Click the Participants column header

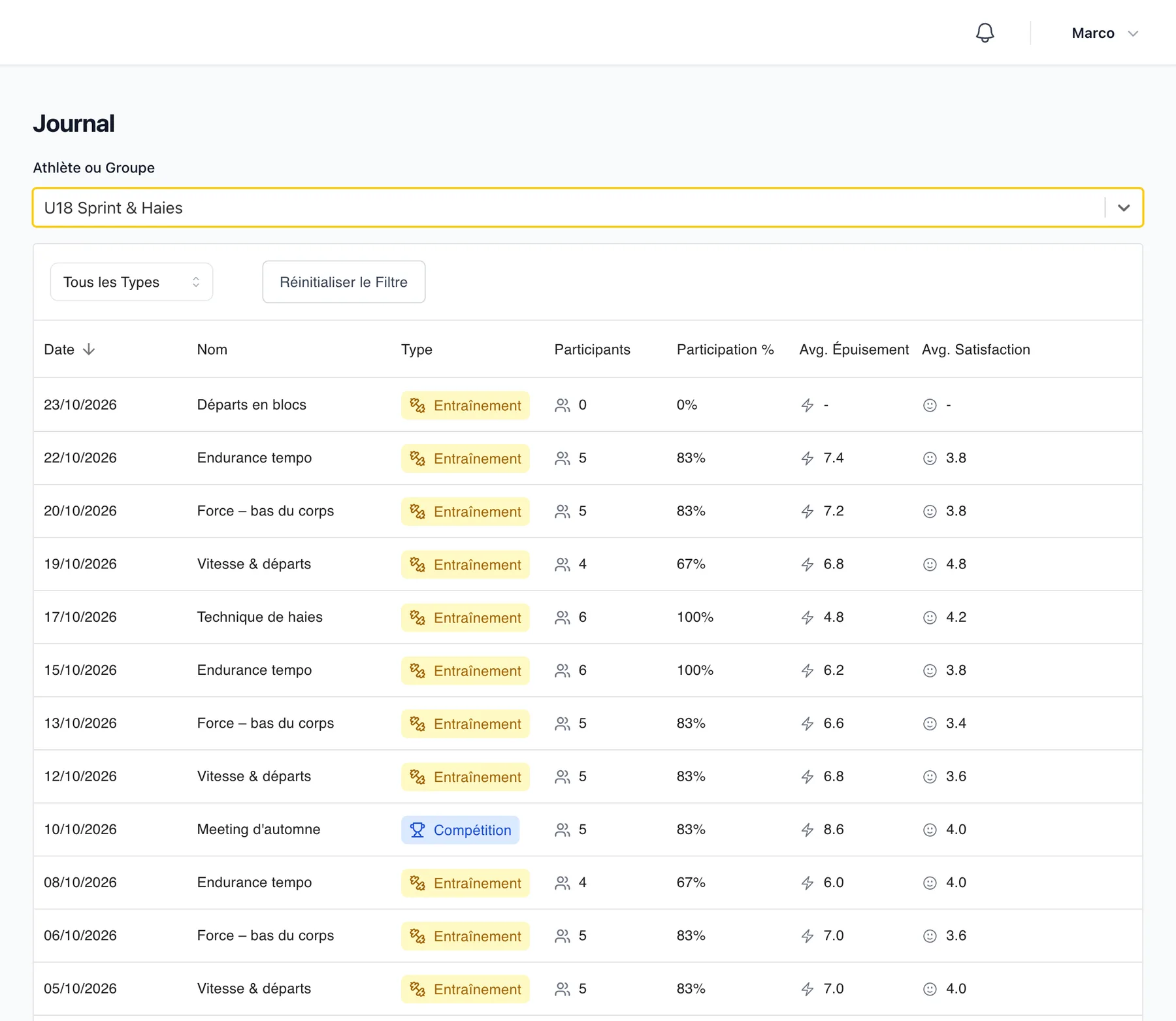coord(593,349)
